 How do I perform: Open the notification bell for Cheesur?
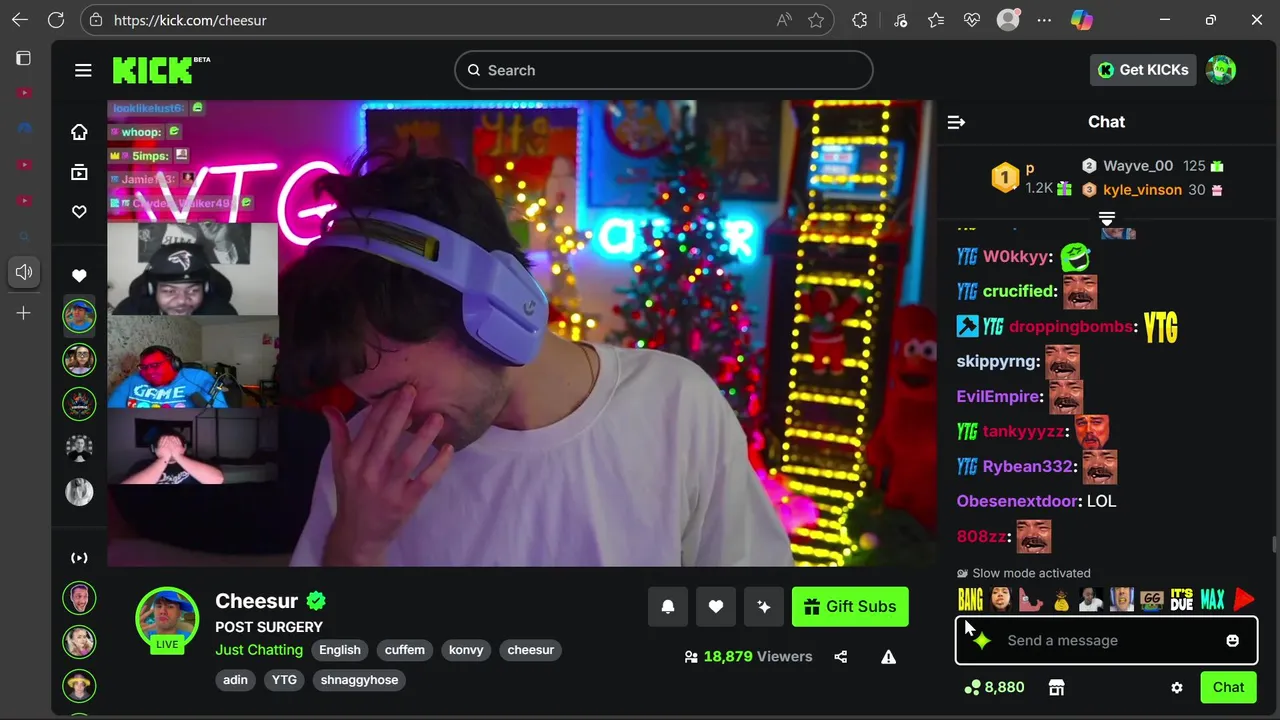click(668, 606)
